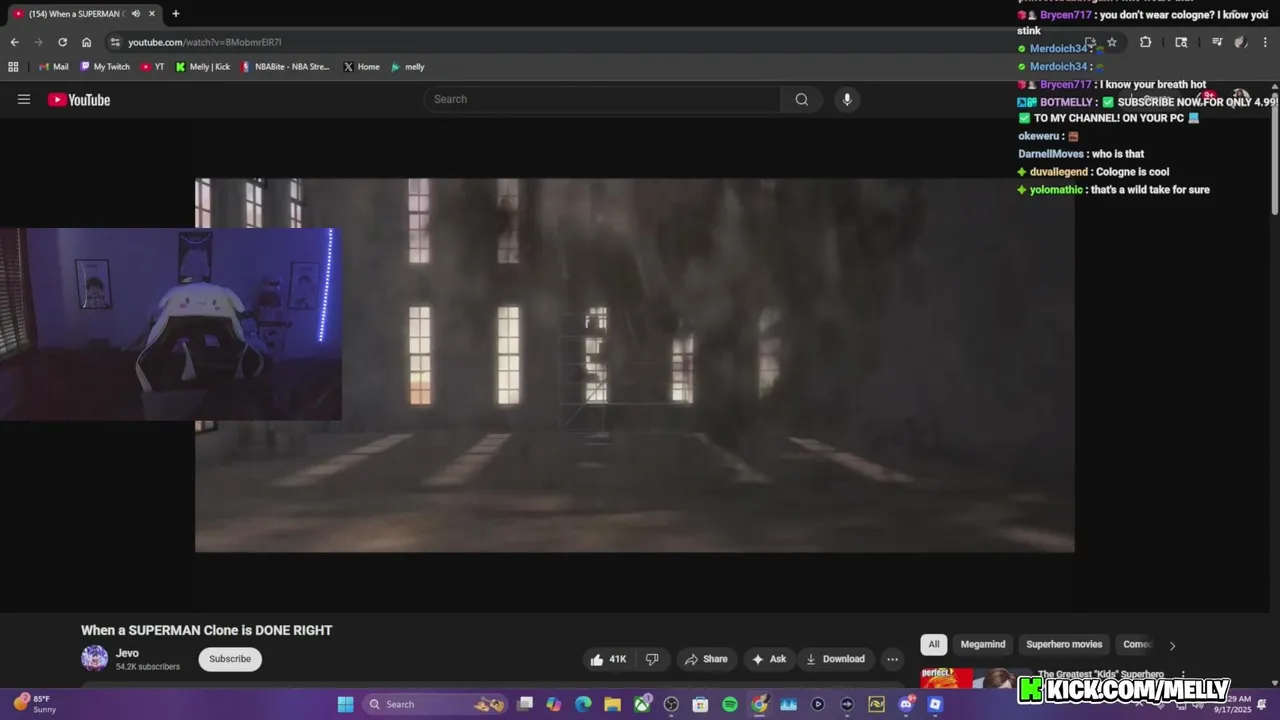Open the Mail bookmark
The image size is (1280, 720).
(x=54, y=67)
